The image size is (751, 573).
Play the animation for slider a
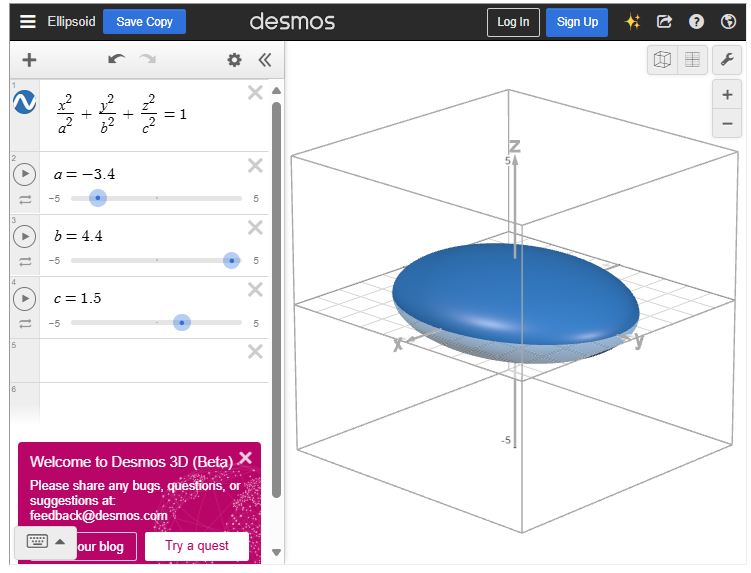(24, 175)
